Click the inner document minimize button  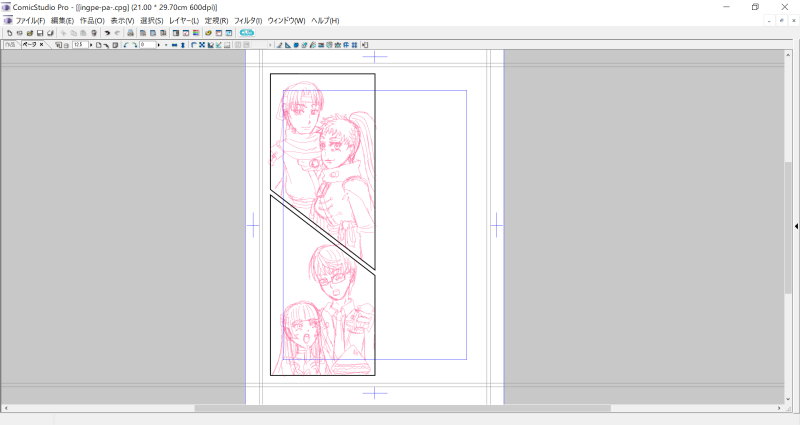769,21
